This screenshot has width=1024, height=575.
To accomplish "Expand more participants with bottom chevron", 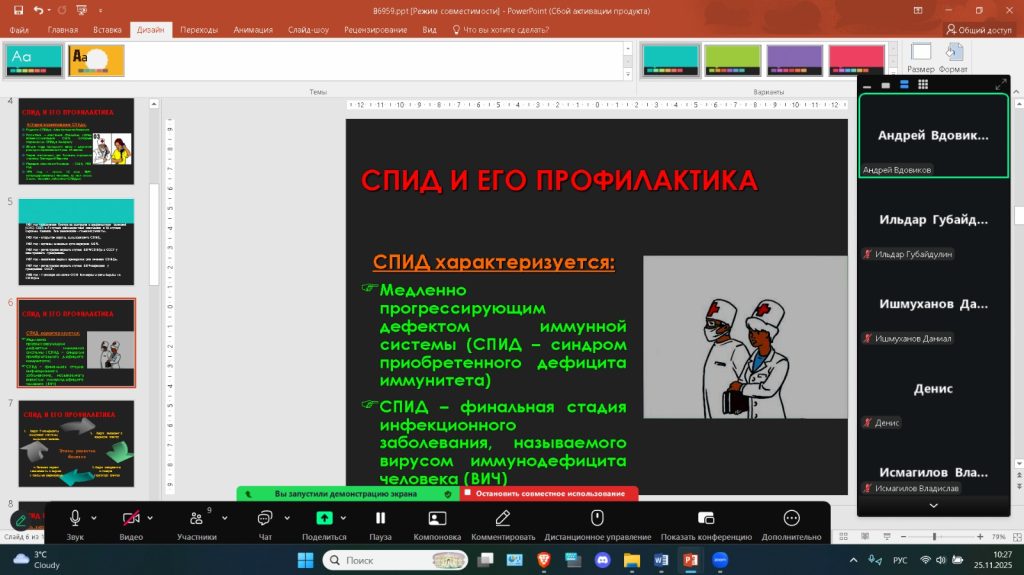I will 933,506.
